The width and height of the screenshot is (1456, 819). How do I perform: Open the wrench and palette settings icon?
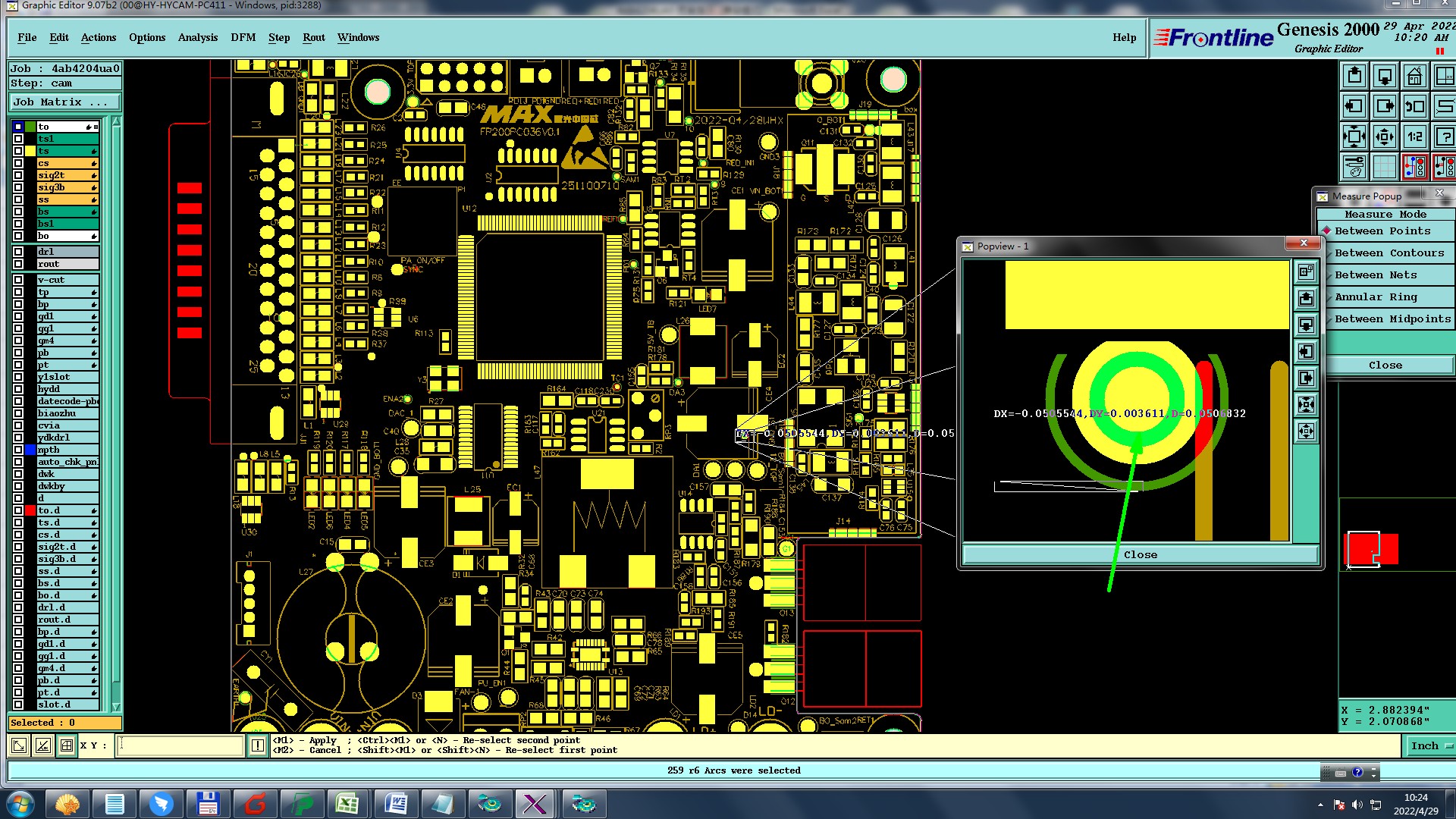(x=1354, y=167)
